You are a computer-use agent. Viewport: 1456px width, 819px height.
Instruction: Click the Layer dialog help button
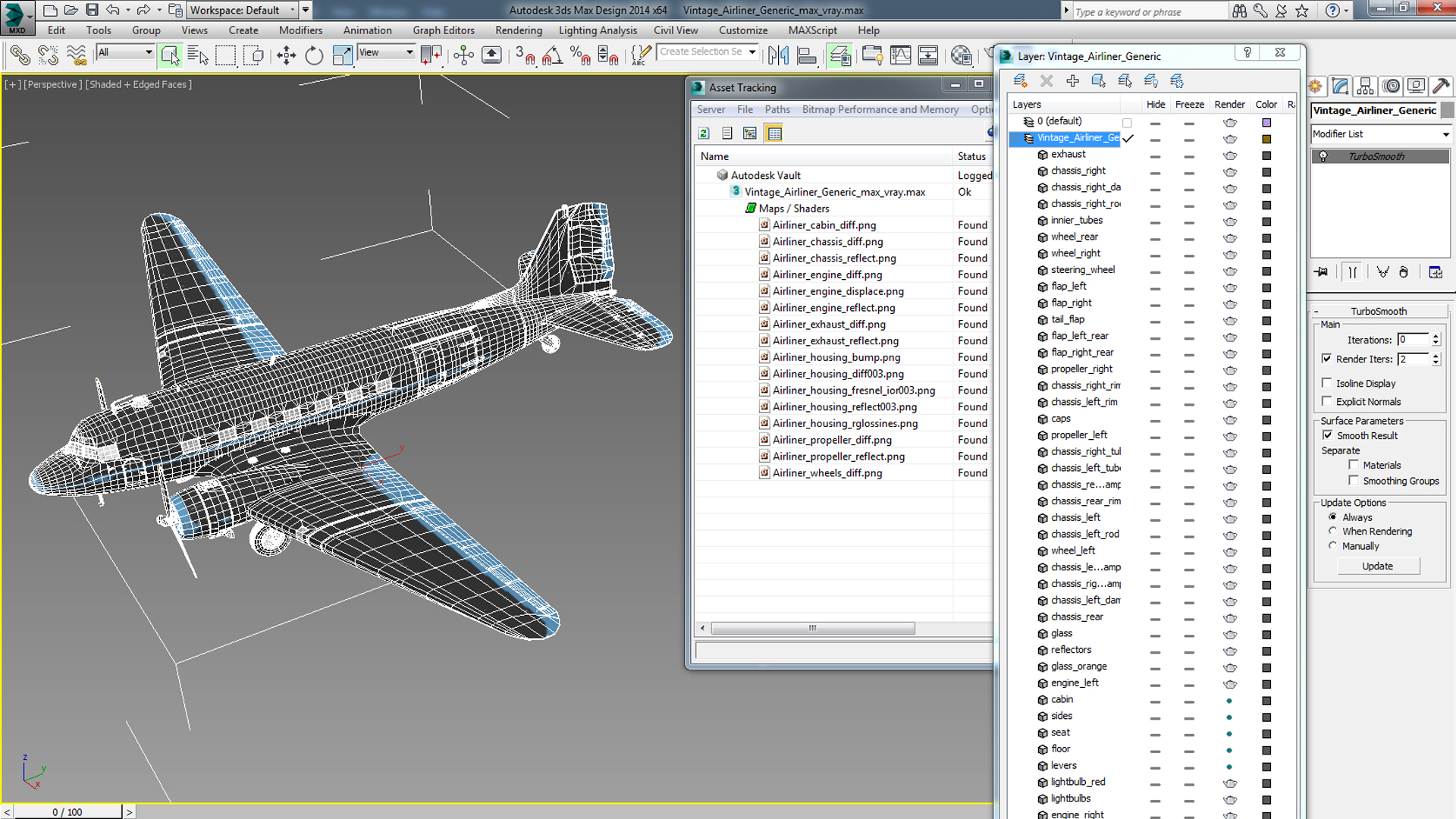tap(1247, 52)
